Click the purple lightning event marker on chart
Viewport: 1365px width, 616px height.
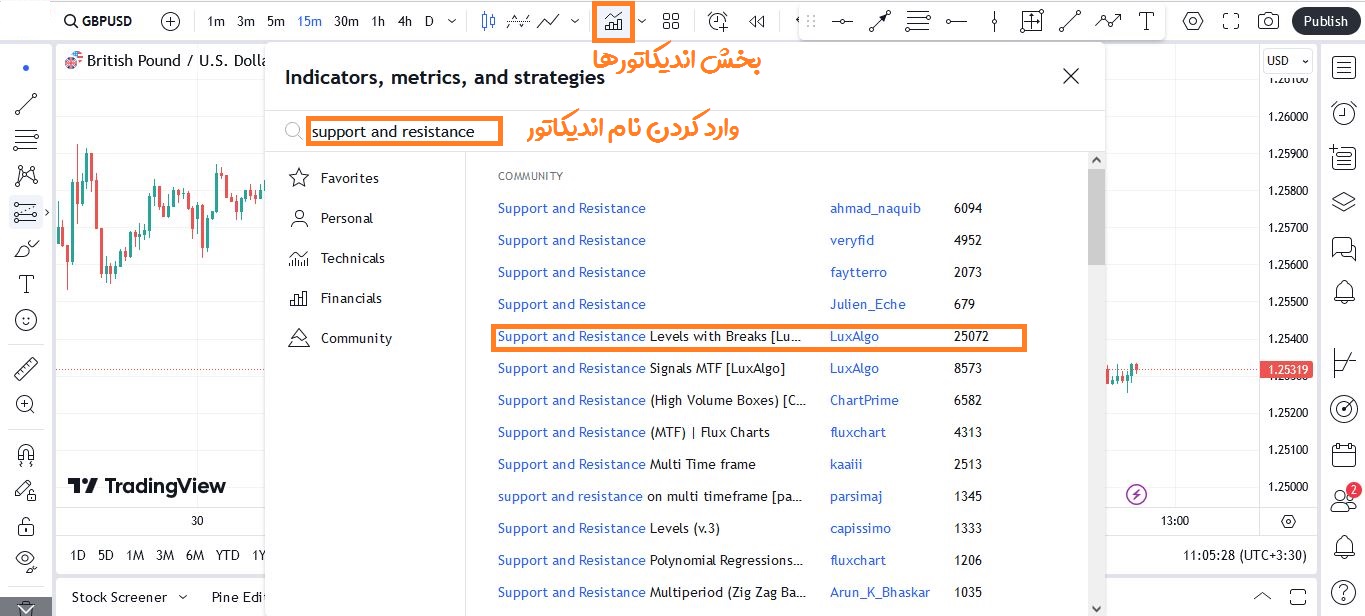pyautogui.click(x=1136, y=493)
